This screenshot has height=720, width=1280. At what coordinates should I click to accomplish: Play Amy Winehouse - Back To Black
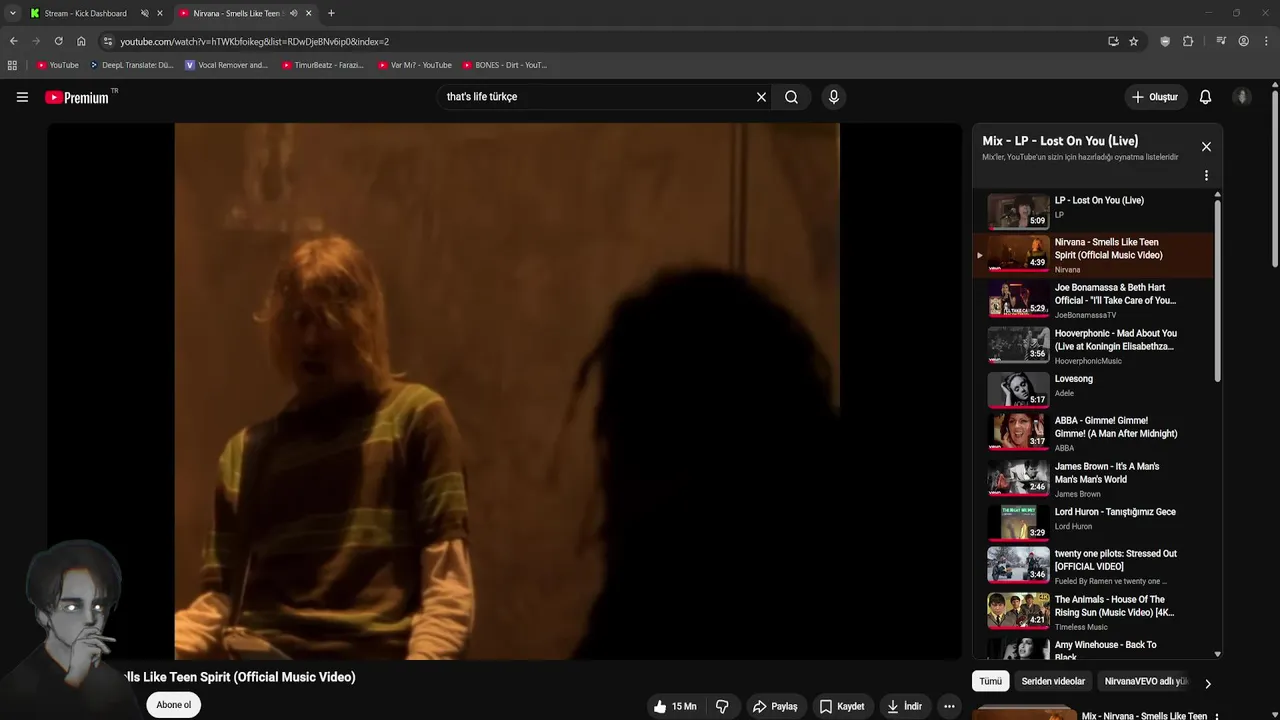pyautogui.click(x=1095, y=648)
